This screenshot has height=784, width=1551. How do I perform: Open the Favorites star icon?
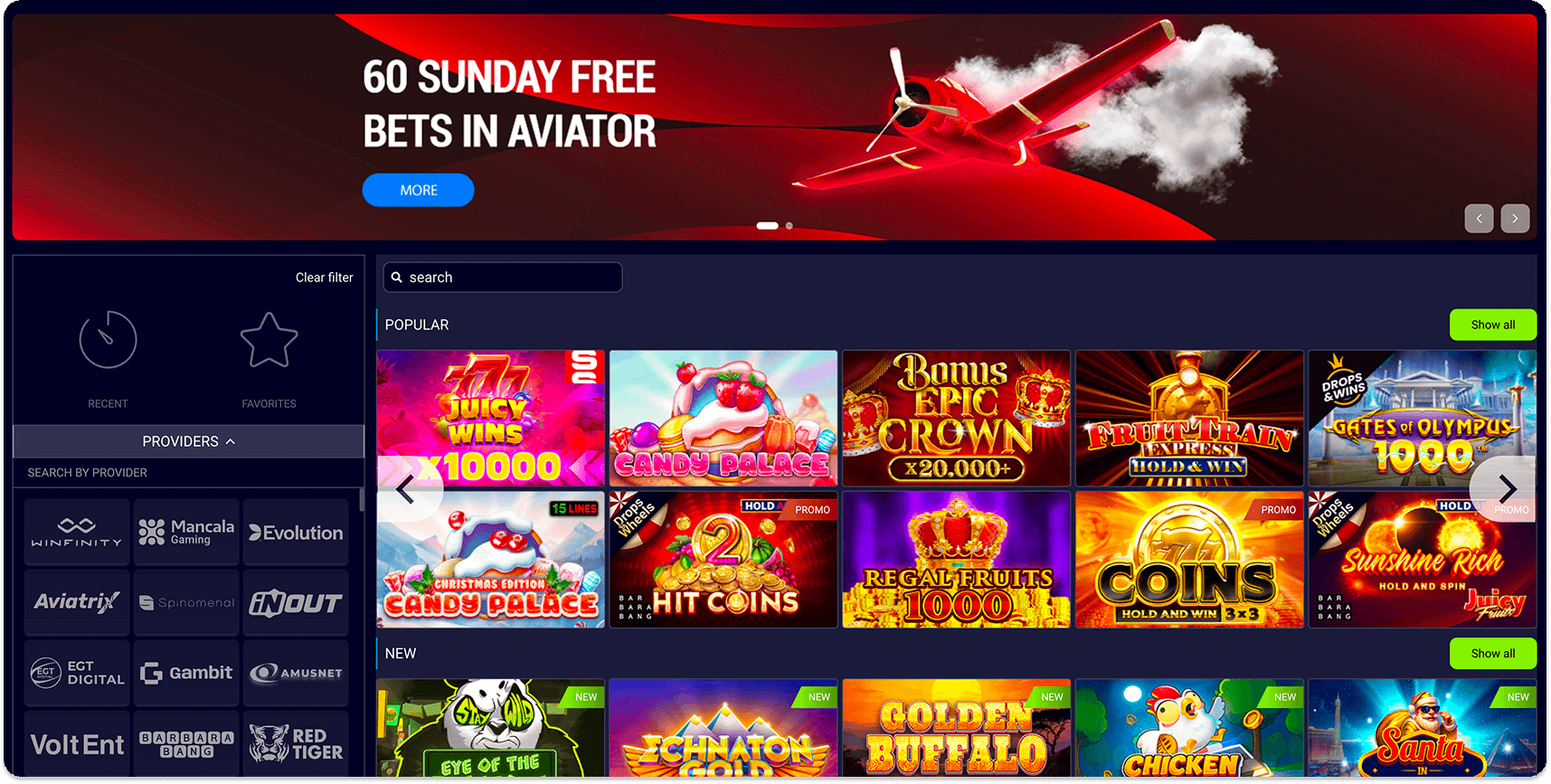[x=269, y=340]
